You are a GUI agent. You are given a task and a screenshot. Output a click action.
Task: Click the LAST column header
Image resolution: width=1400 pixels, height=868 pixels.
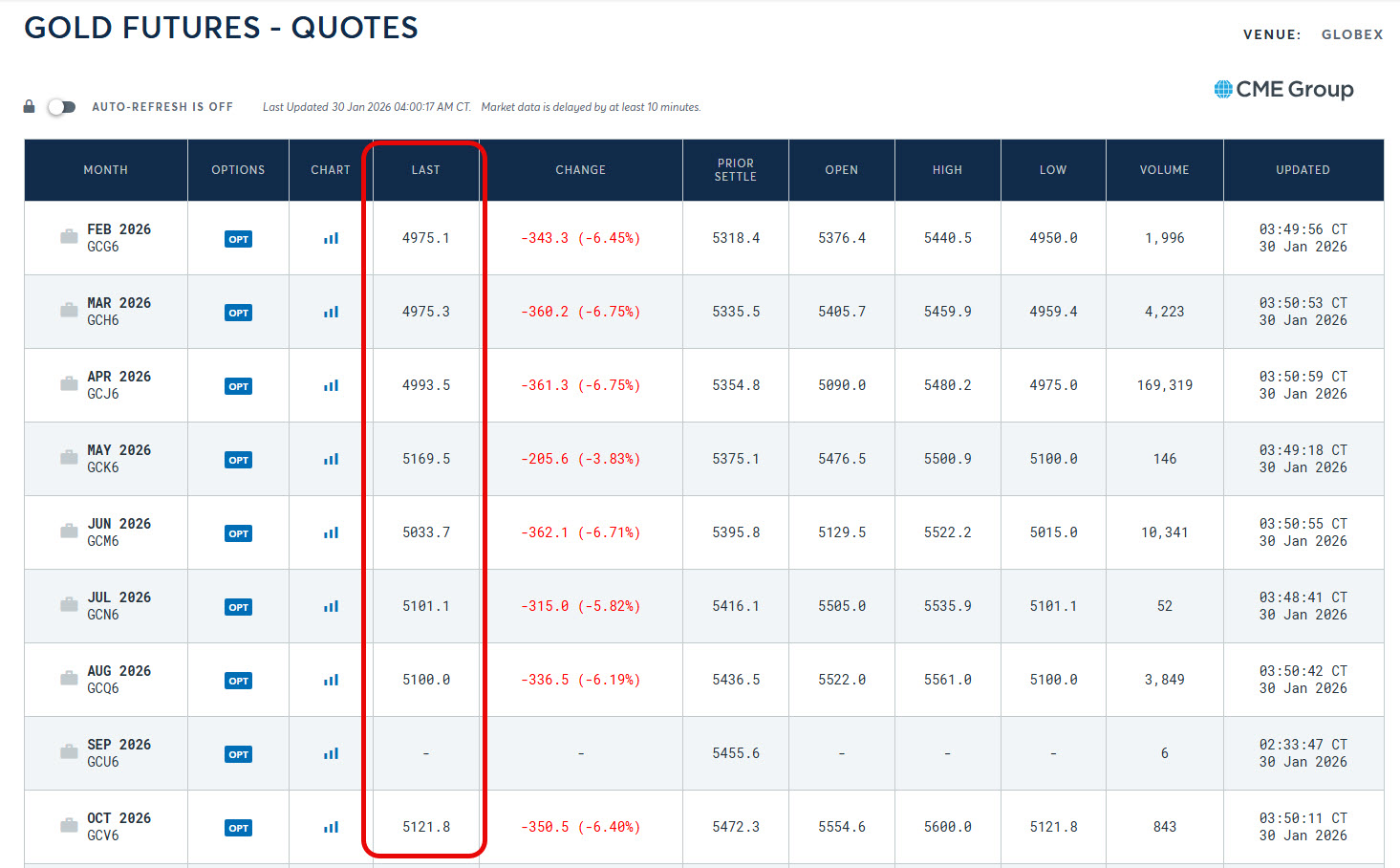click(425, 170)
